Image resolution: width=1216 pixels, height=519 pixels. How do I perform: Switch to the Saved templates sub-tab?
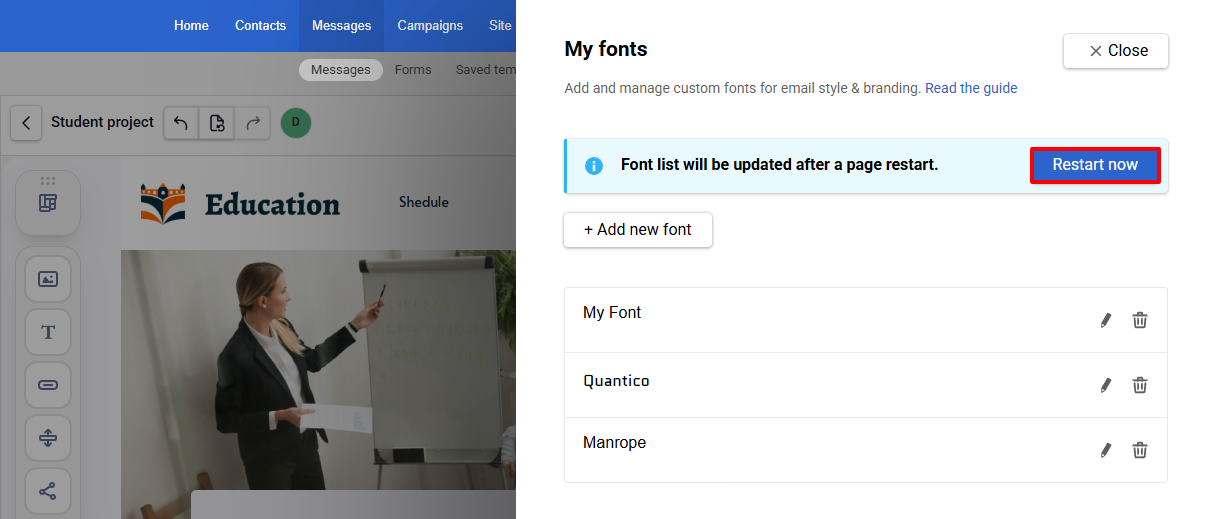(485, 70)
